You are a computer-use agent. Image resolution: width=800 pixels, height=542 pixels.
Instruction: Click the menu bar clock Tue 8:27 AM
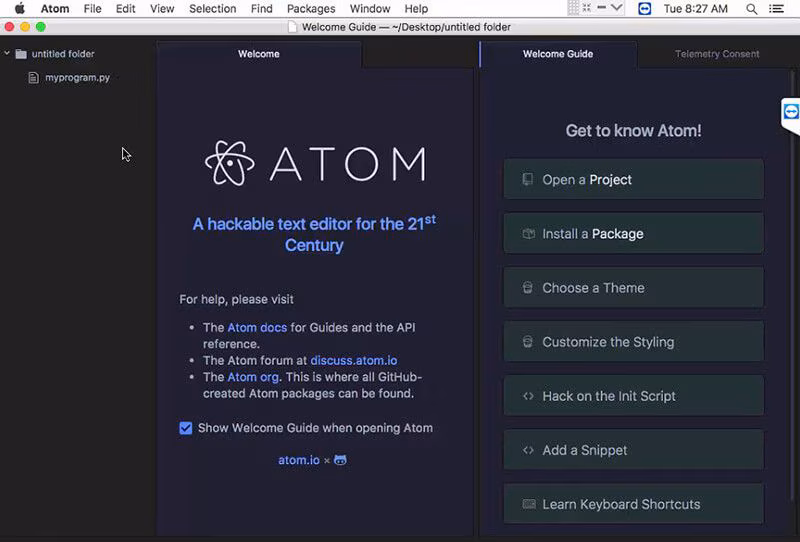[695, 9]
